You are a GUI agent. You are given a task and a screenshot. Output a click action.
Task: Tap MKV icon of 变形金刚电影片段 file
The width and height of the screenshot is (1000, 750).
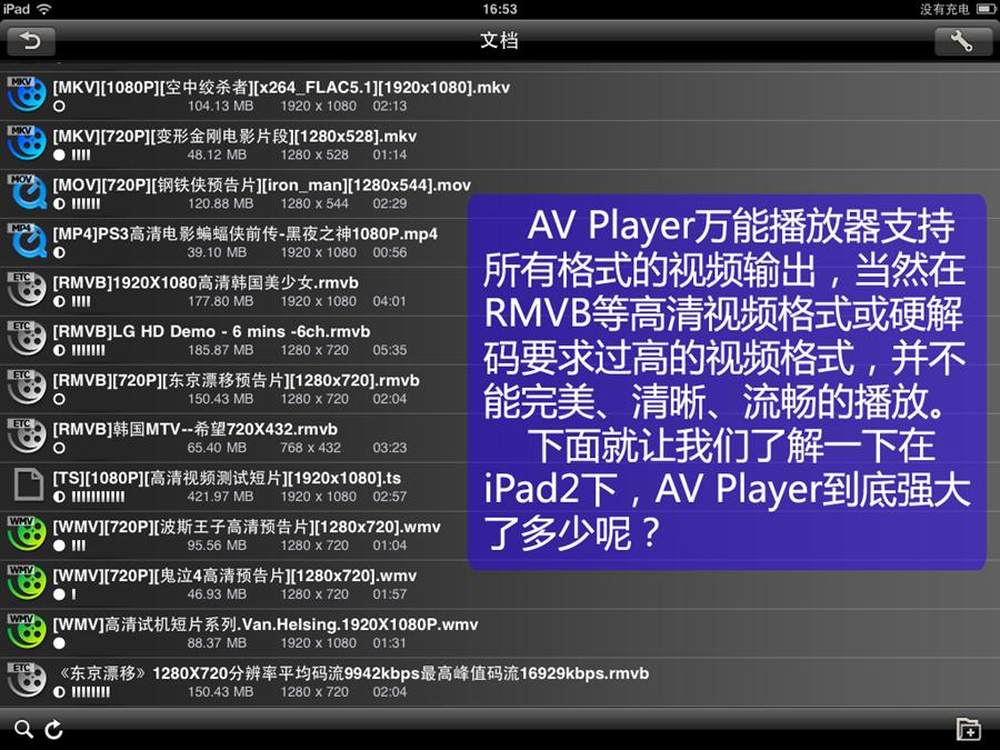[27, 143]
